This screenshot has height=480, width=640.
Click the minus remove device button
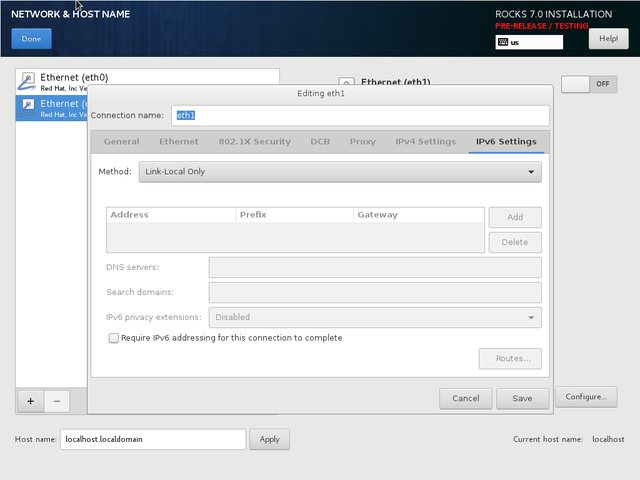(56, 400)
